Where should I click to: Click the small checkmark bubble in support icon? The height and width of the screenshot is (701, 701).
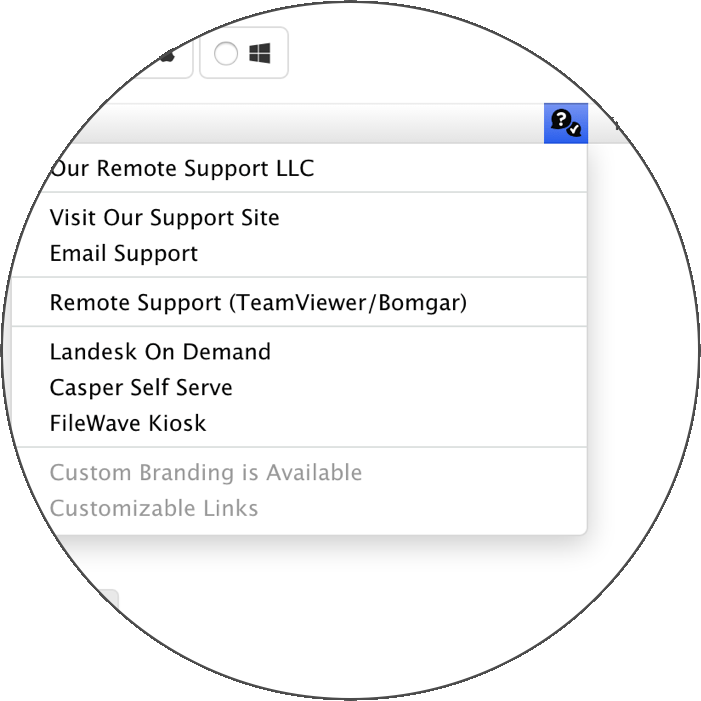pyautogui.click(x=574, y=129)
